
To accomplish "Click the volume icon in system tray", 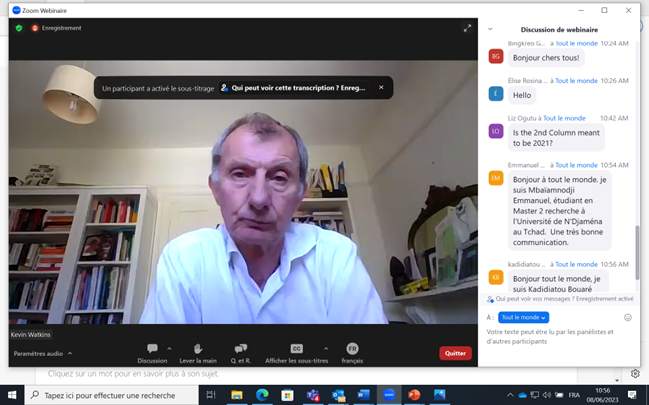I will point(547,395).
